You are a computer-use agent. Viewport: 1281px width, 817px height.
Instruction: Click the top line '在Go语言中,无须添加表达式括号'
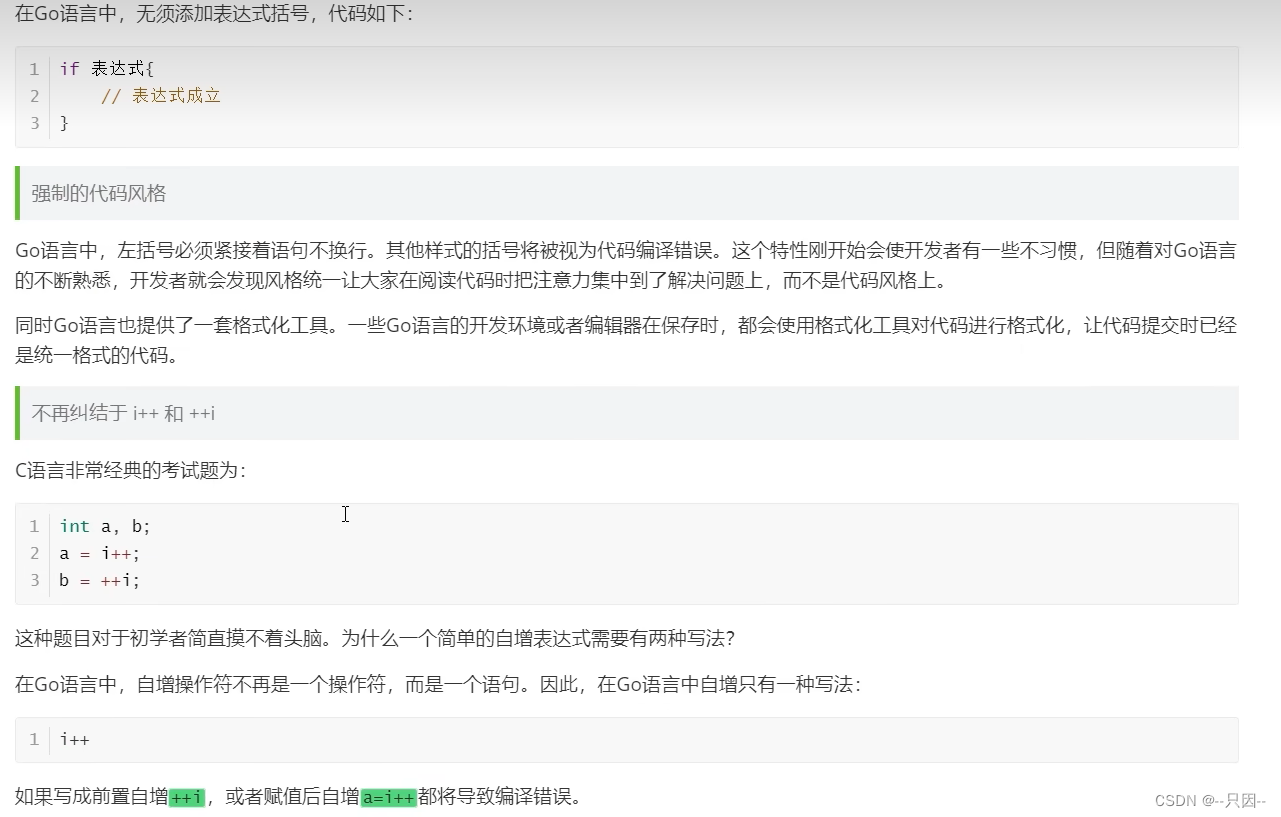[213, 15]
